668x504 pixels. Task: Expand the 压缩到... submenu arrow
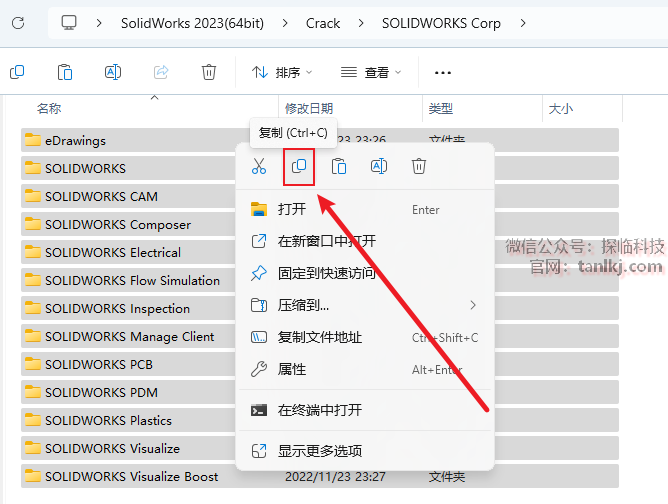[x=473, y=305]
